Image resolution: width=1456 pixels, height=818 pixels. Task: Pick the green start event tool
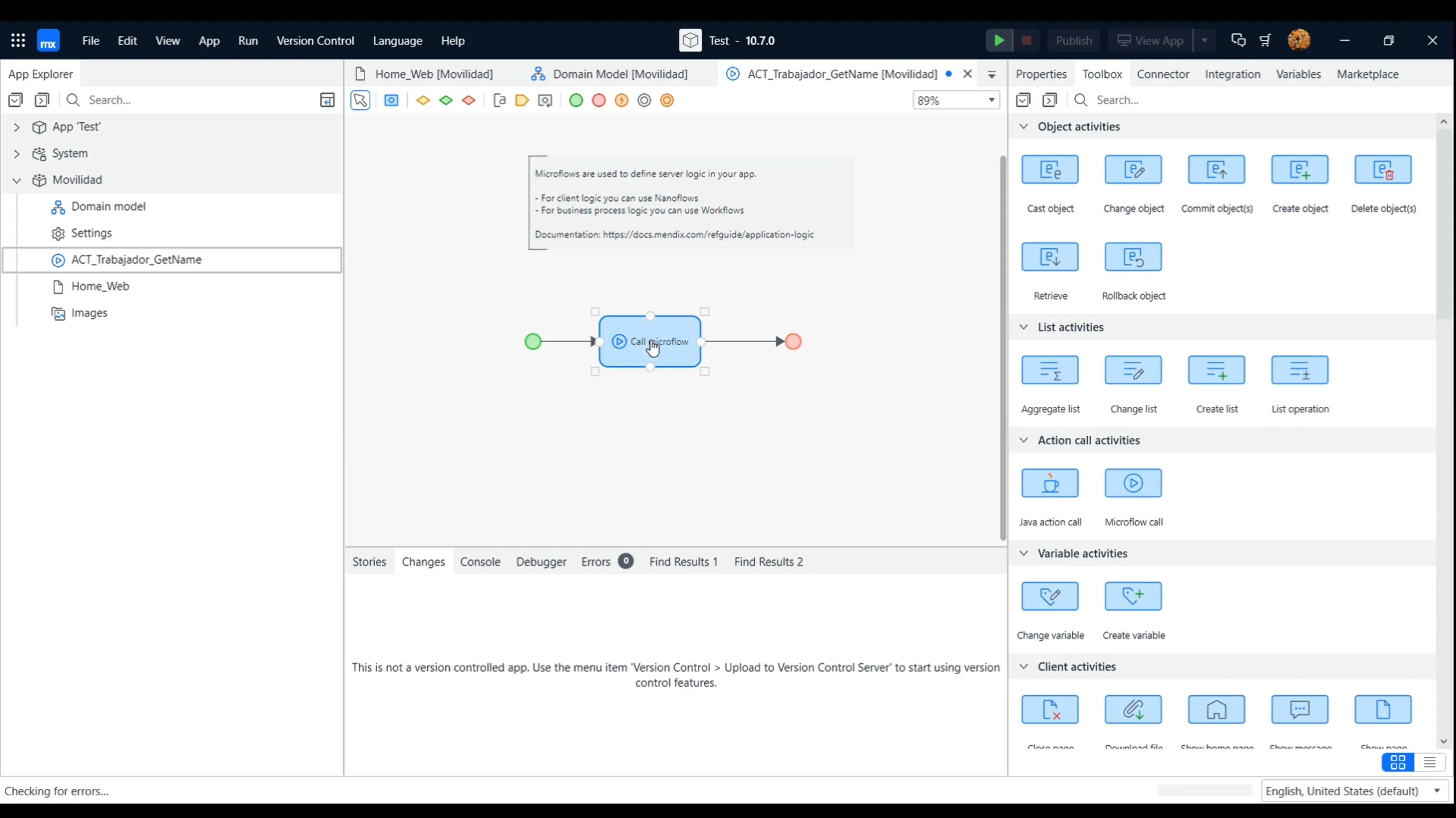click(x=576, y=100)
